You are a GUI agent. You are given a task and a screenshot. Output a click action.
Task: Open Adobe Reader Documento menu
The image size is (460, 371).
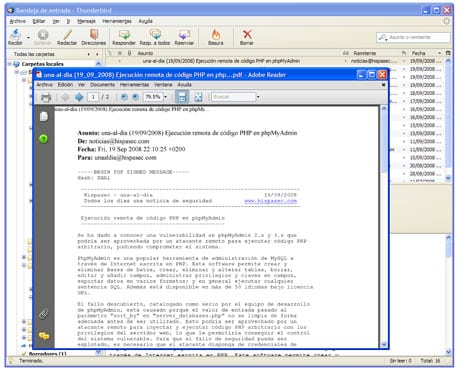[102, 85]
